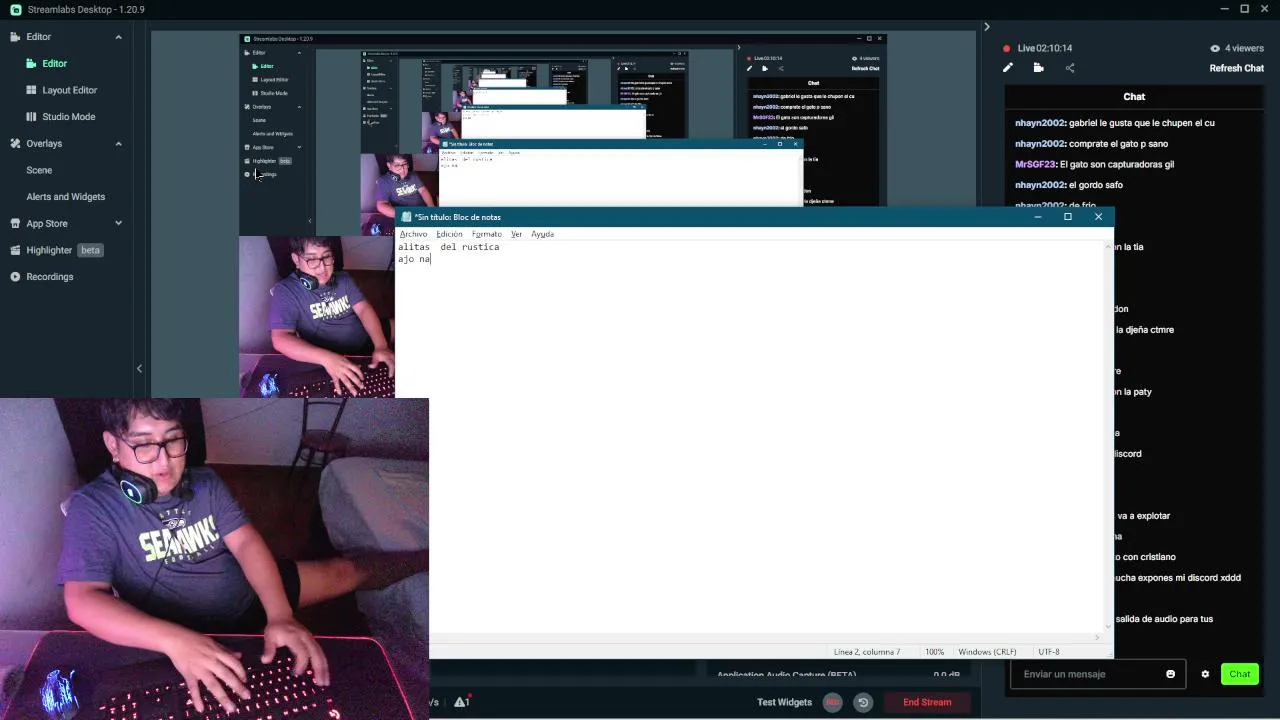Open the Editor item in the sidebar submenu
Viewport: 1280px width, 720px height.
[54, 63]
